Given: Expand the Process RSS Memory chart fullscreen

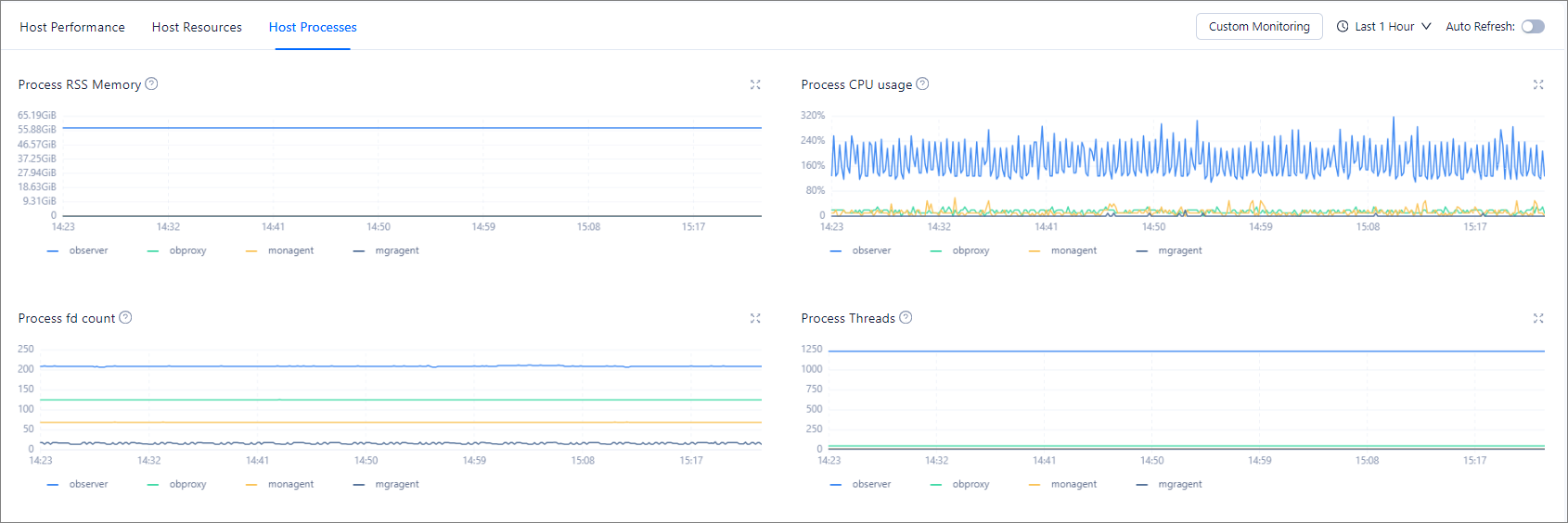Looking at the screenshot, I should (x=755, y=84).
